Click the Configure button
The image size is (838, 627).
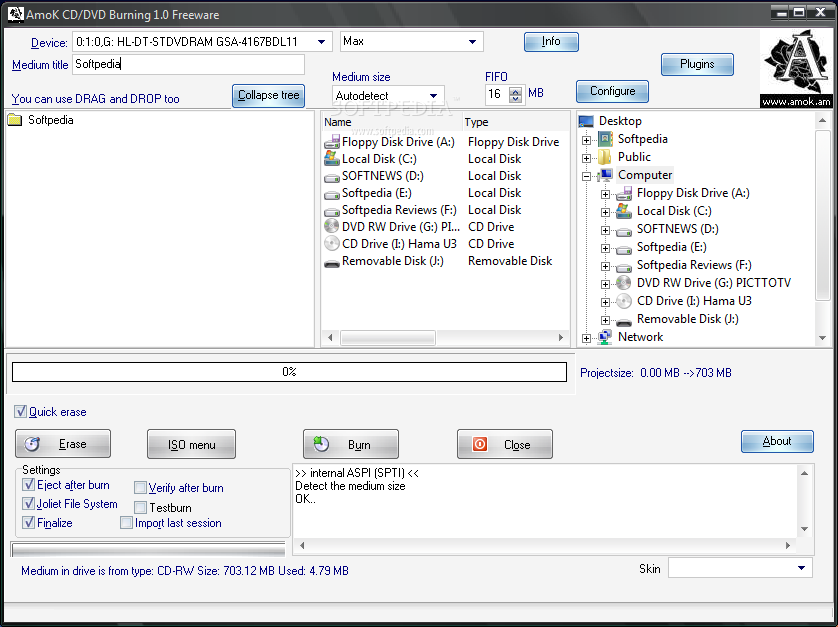click(x=612, y=91)
